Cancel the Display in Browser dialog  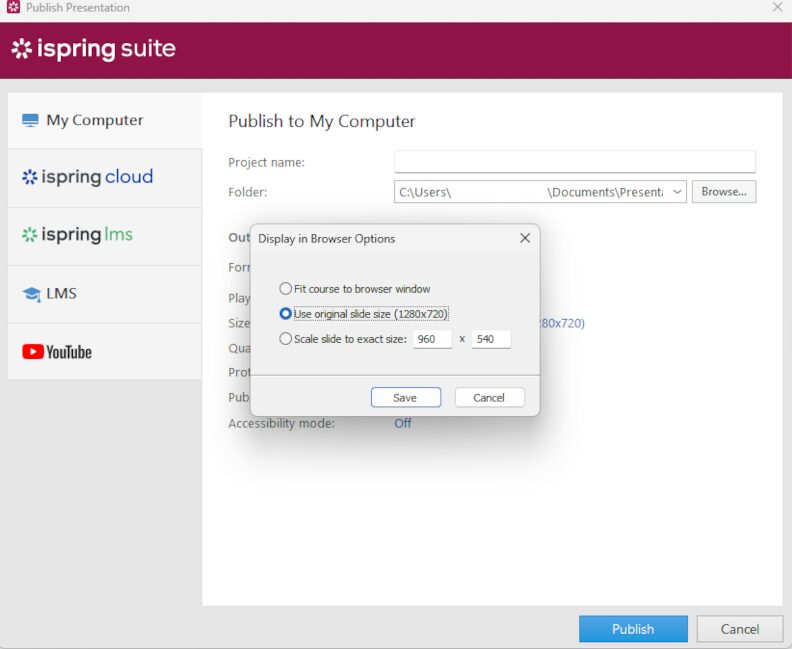coord(489,397)
